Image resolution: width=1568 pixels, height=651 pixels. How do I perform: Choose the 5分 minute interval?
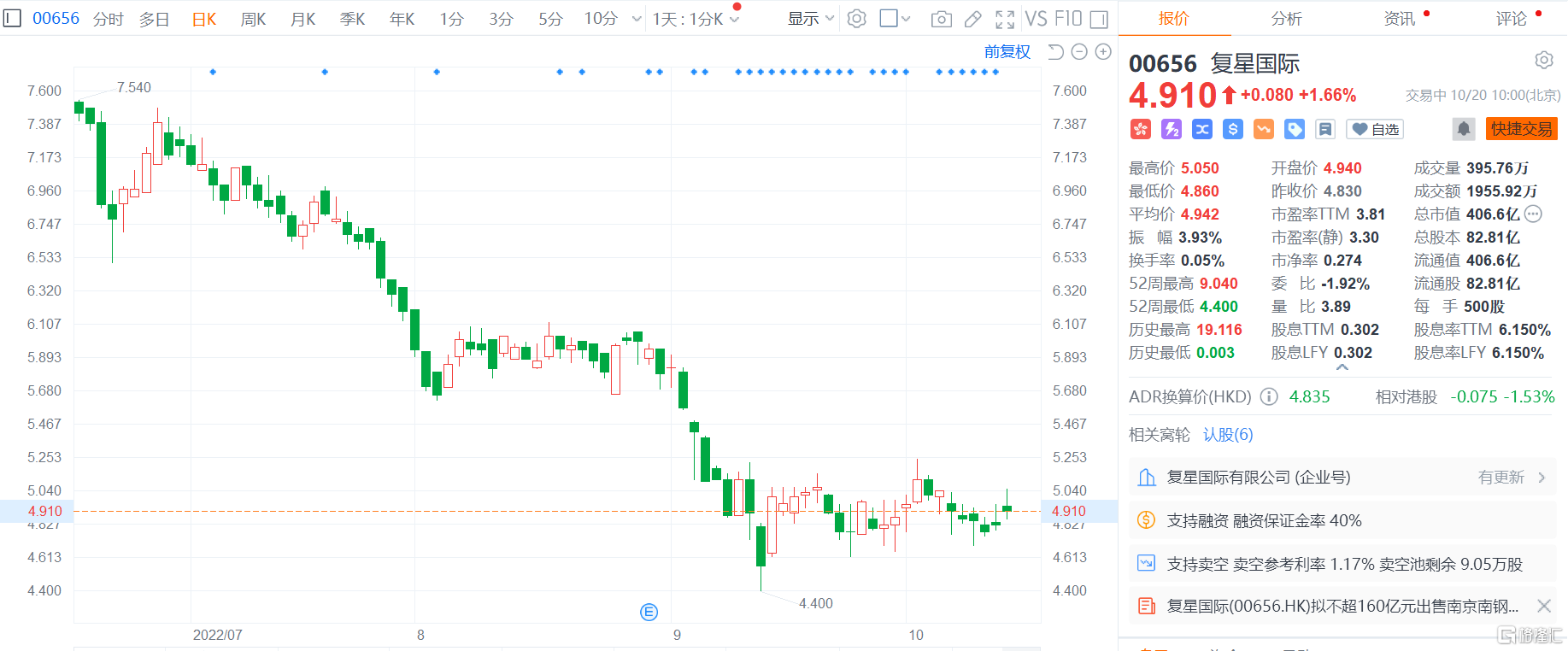550,19
